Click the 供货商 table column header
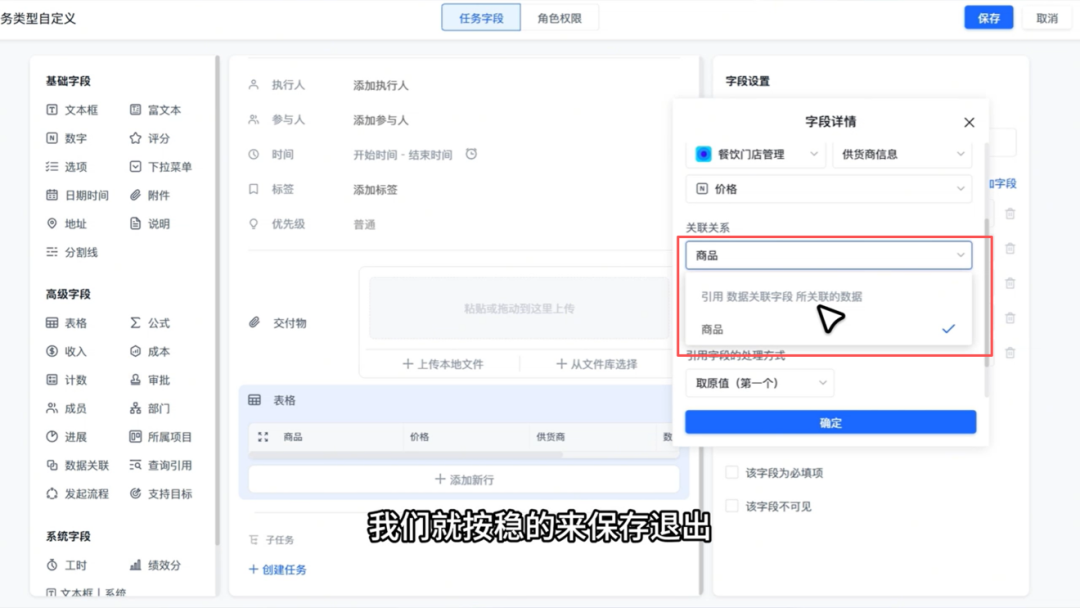 click(x=551, y=437)
